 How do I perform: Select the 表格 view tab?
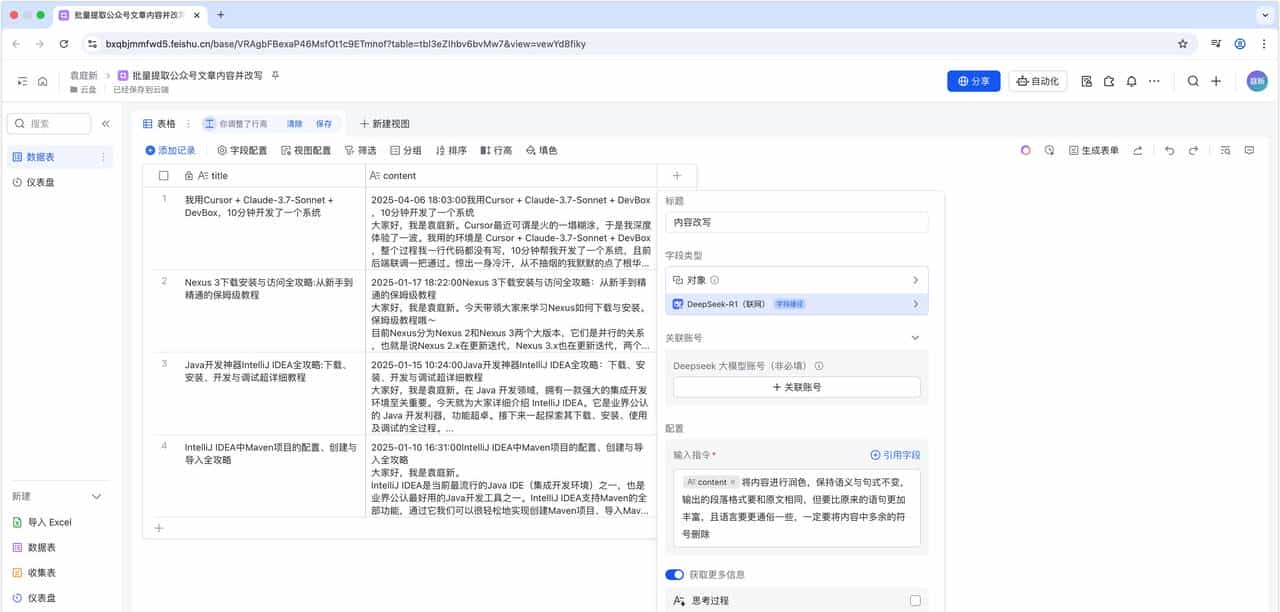pyautogui.click(x=166, y=123)
